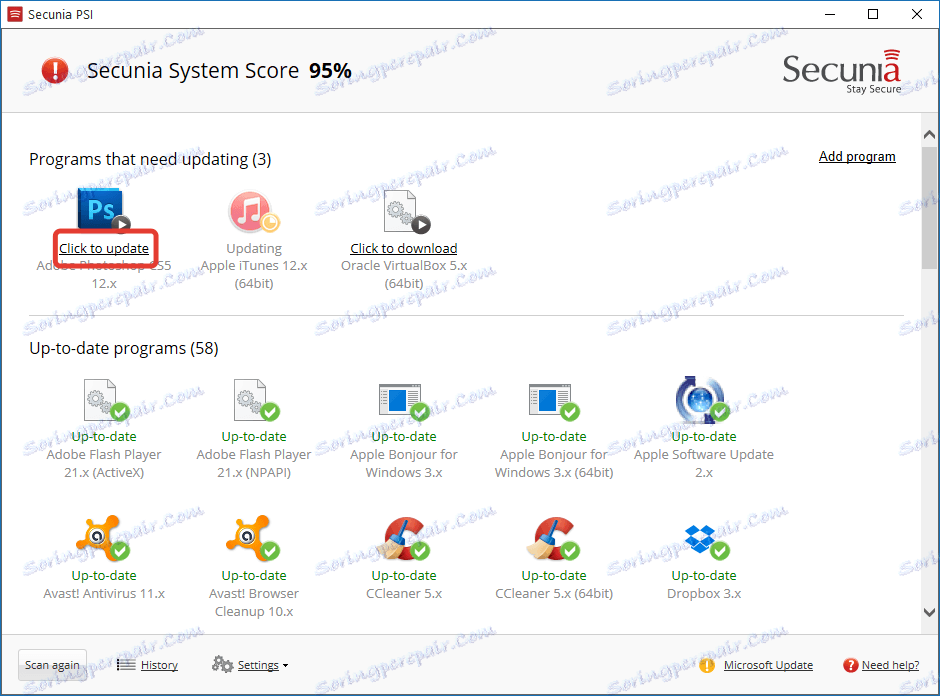Click the 'Updating' status text for iTunes
The image size is (940, 696).
point(254,248)
